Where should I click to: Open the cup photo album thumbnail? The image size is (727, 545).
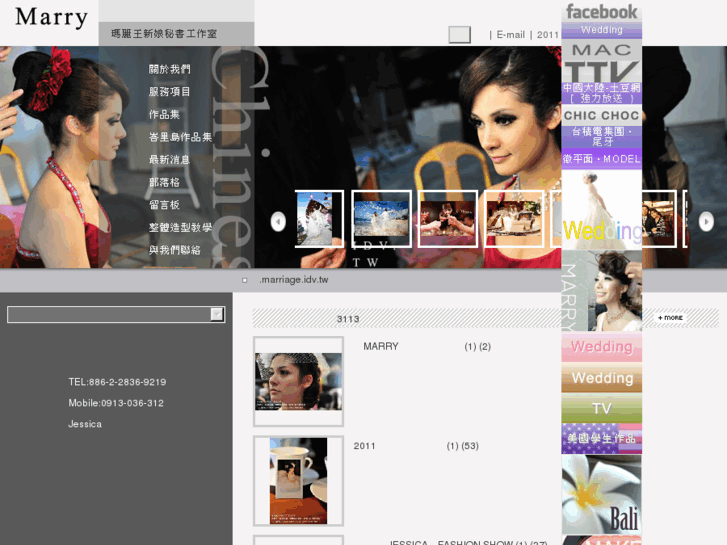coord(298,481)
